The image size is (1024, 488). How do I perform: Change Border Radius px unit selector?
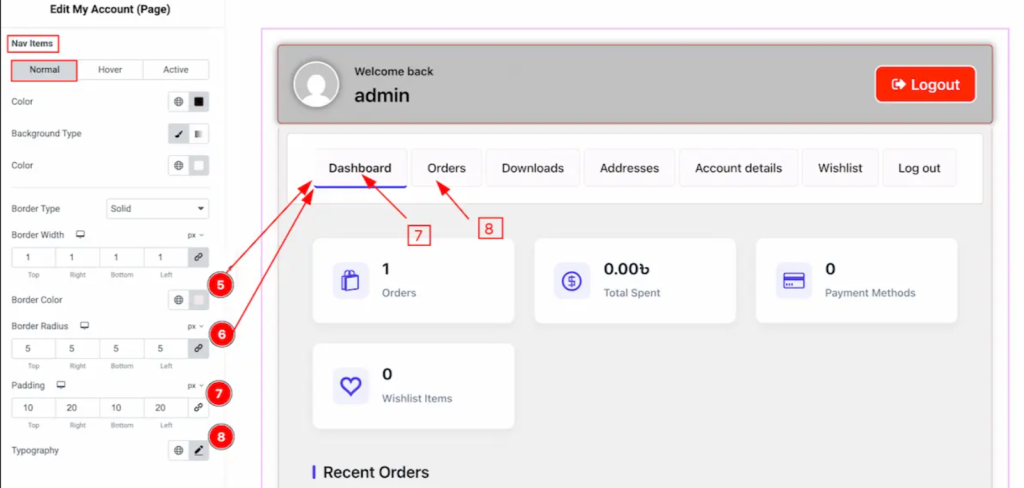pos(195,326)
